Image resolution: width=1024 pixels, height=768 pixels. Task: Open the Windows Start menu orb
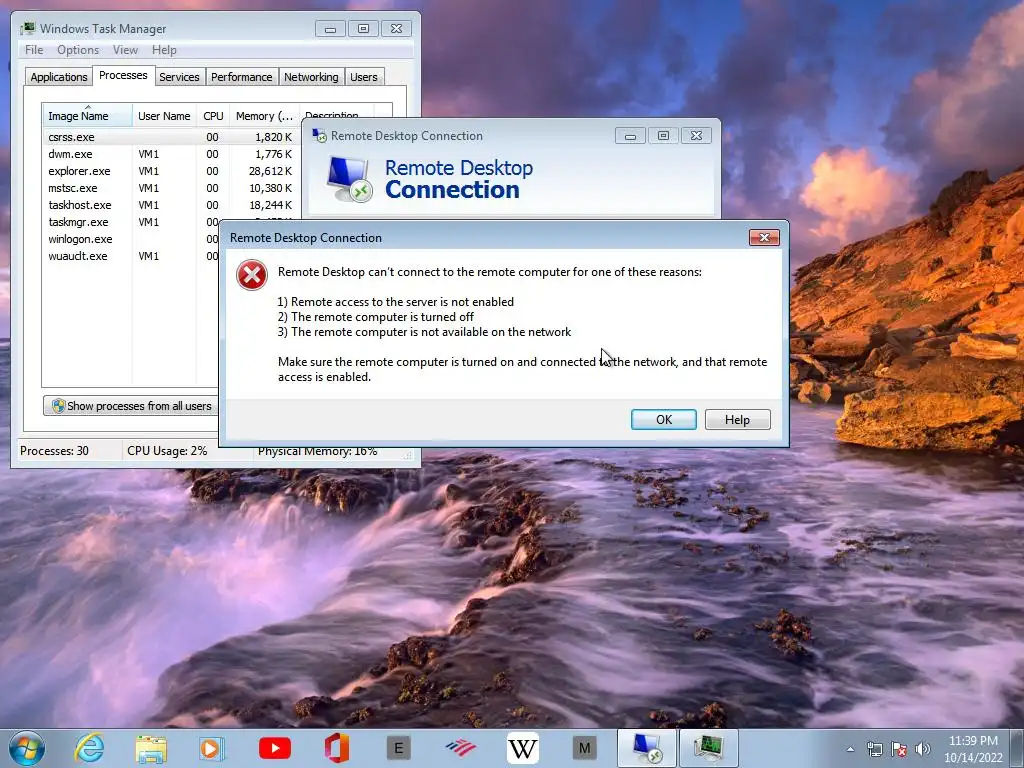tap(27, 748)
